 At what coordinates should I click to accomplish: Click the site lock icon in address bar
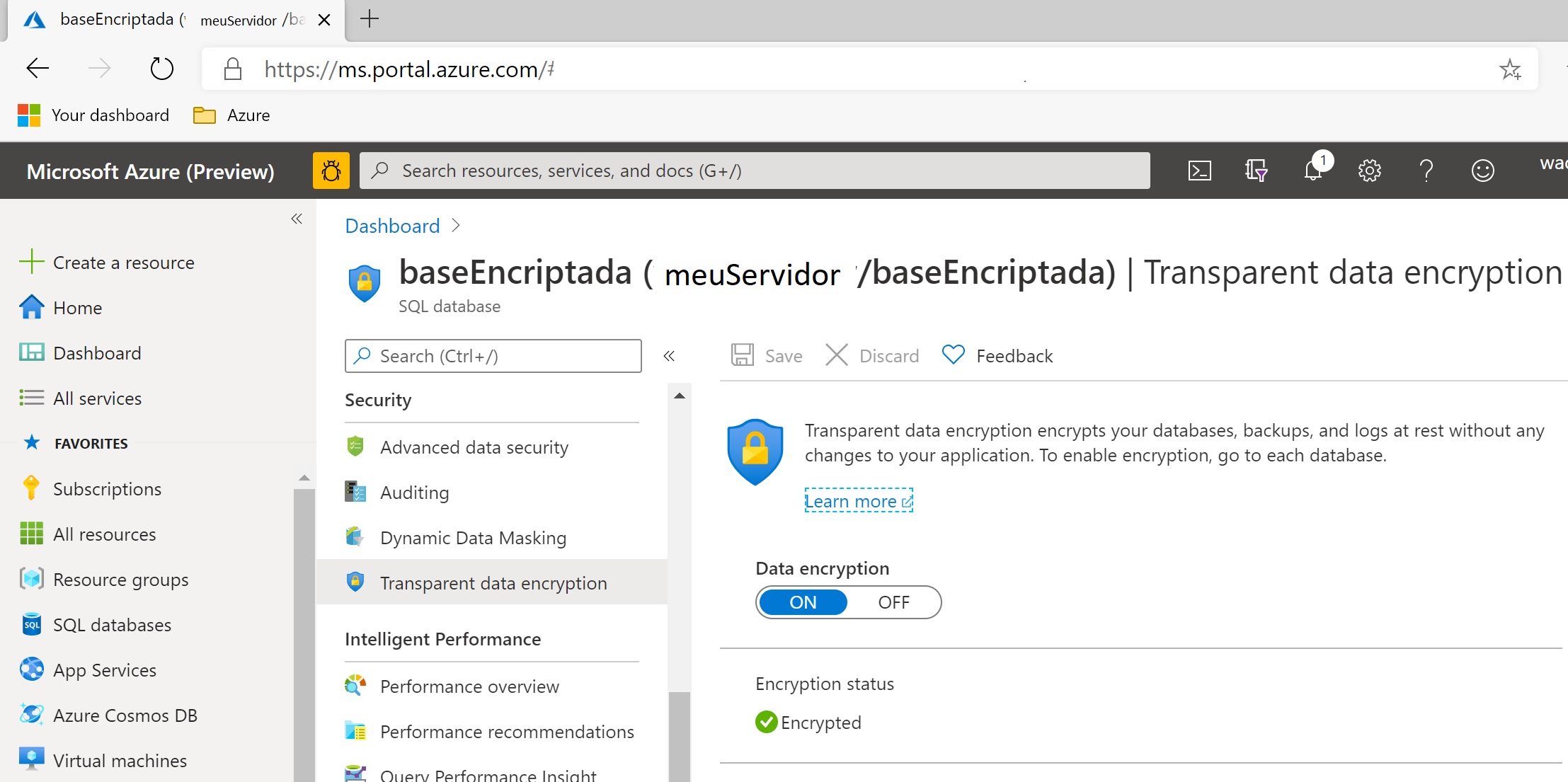point(233,69)
